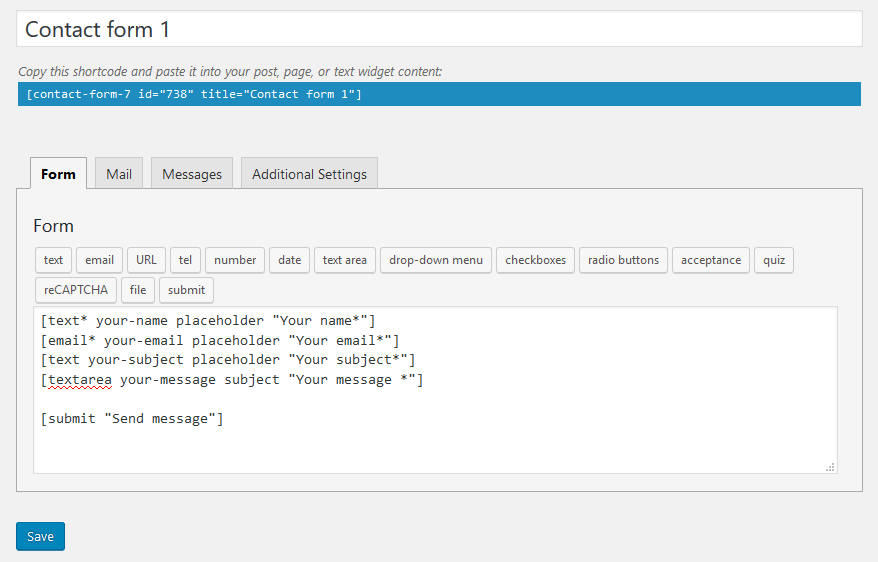This screenshot has width=878, height=562.
Task: Add a checkboxes tag
Action: pos(535,260)
